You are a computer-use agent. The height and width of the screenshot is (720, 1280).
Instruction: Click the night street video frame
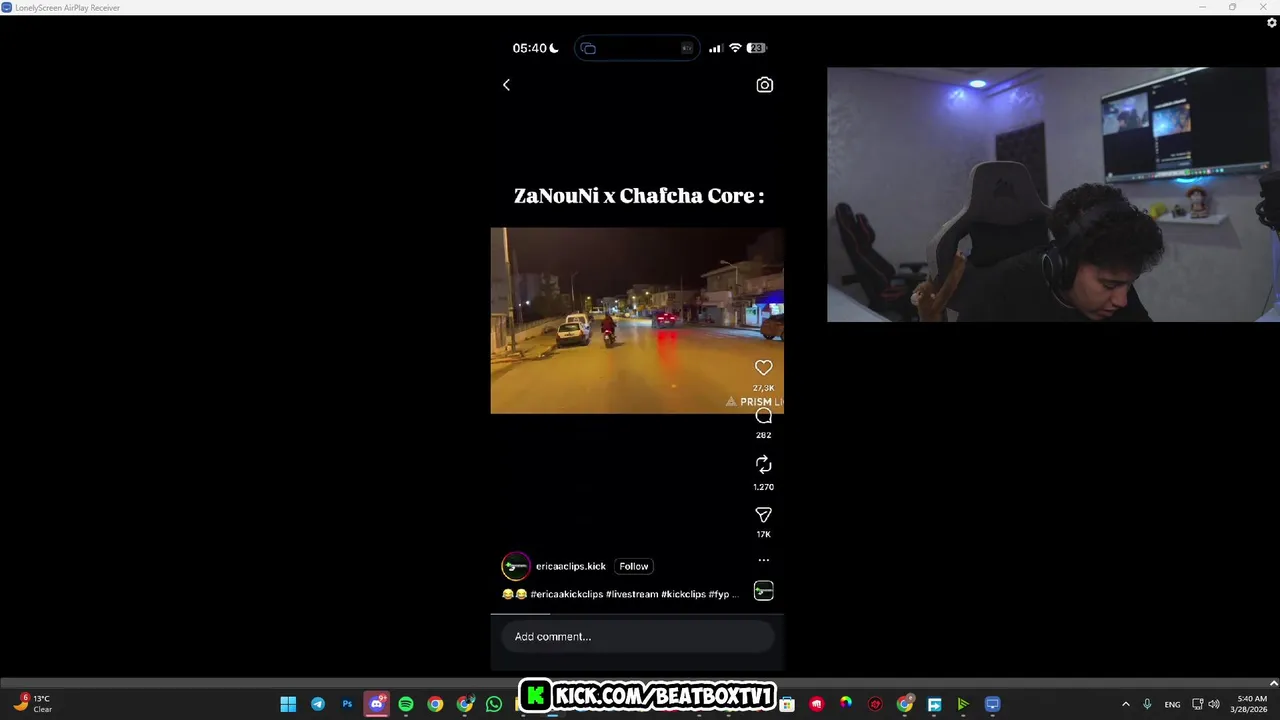tap(637, 320)
